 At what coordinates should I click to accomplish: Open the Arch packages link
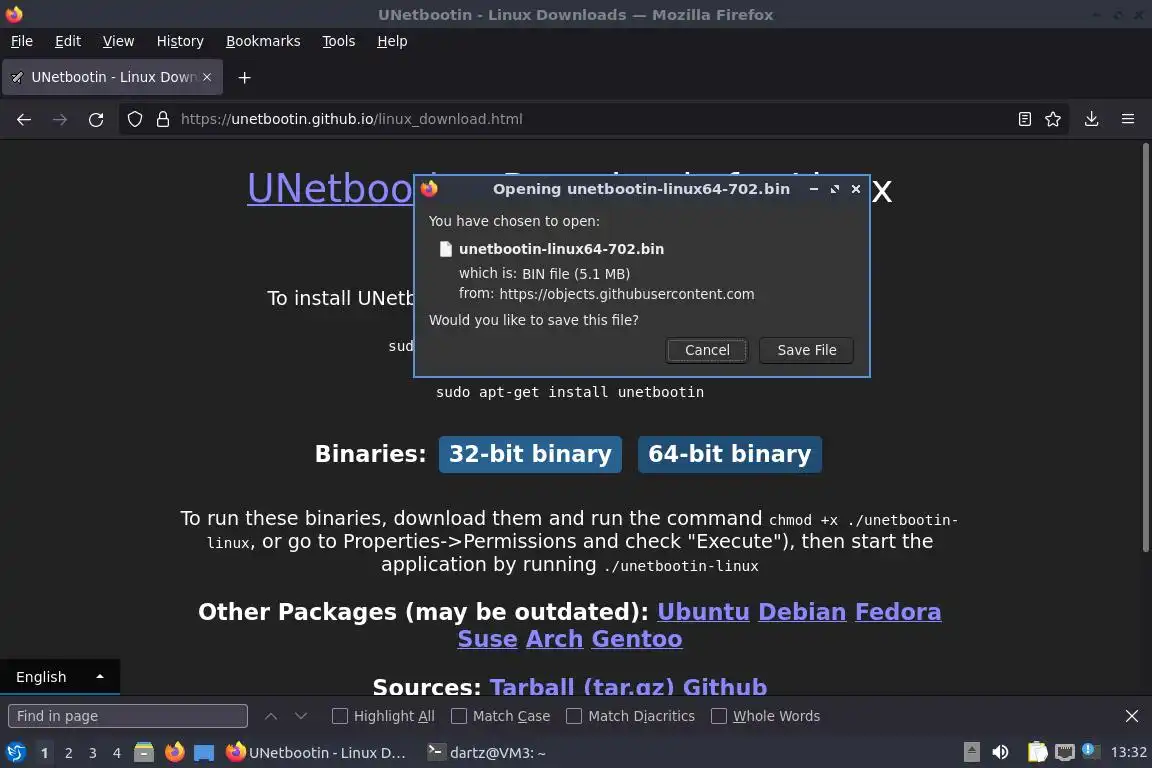click(555, 639)
